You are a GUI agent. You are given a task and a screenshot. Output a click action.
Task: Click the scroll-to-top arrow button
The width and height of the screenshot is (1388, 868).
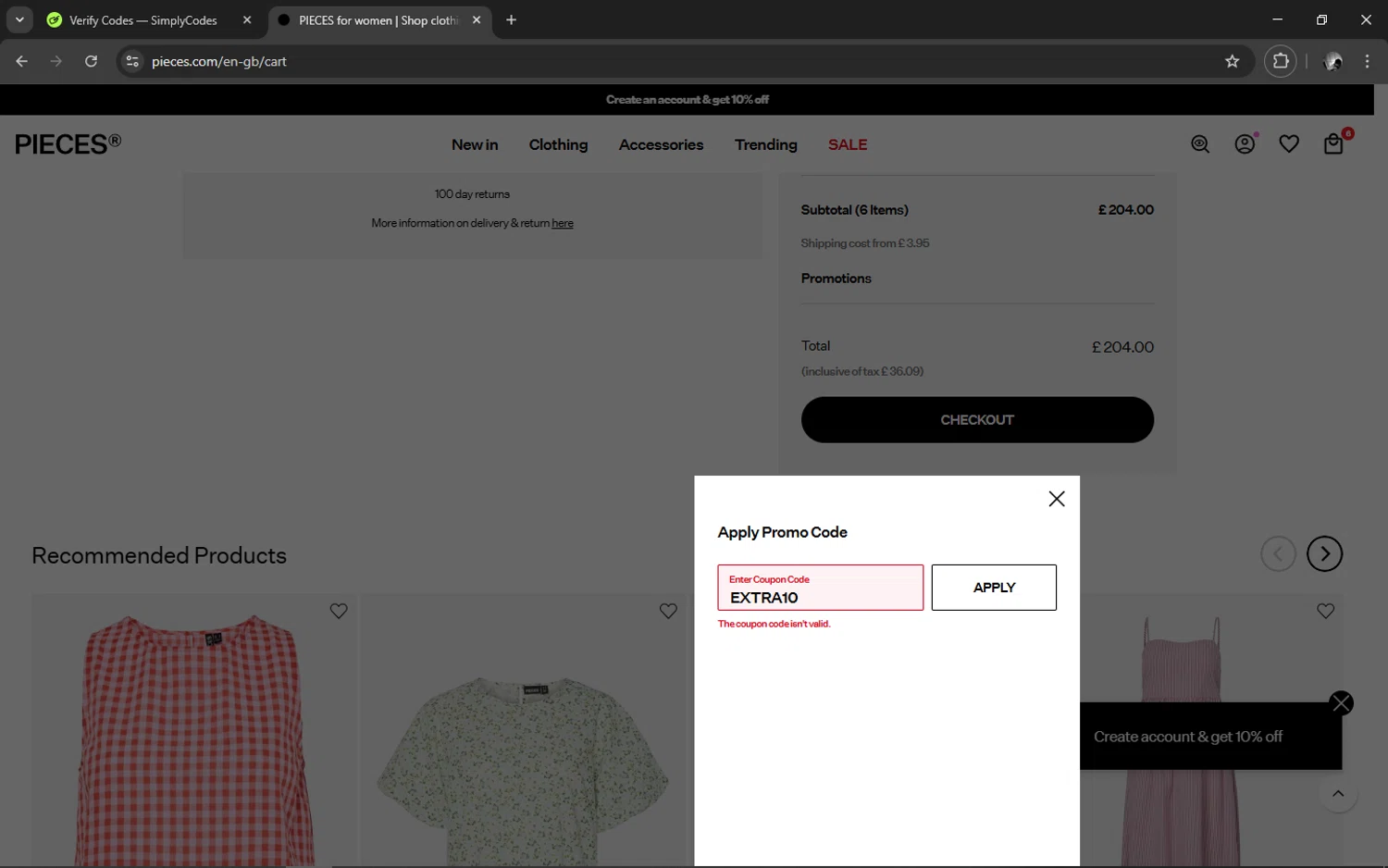pyautogui.click(x=1338, y=794)
